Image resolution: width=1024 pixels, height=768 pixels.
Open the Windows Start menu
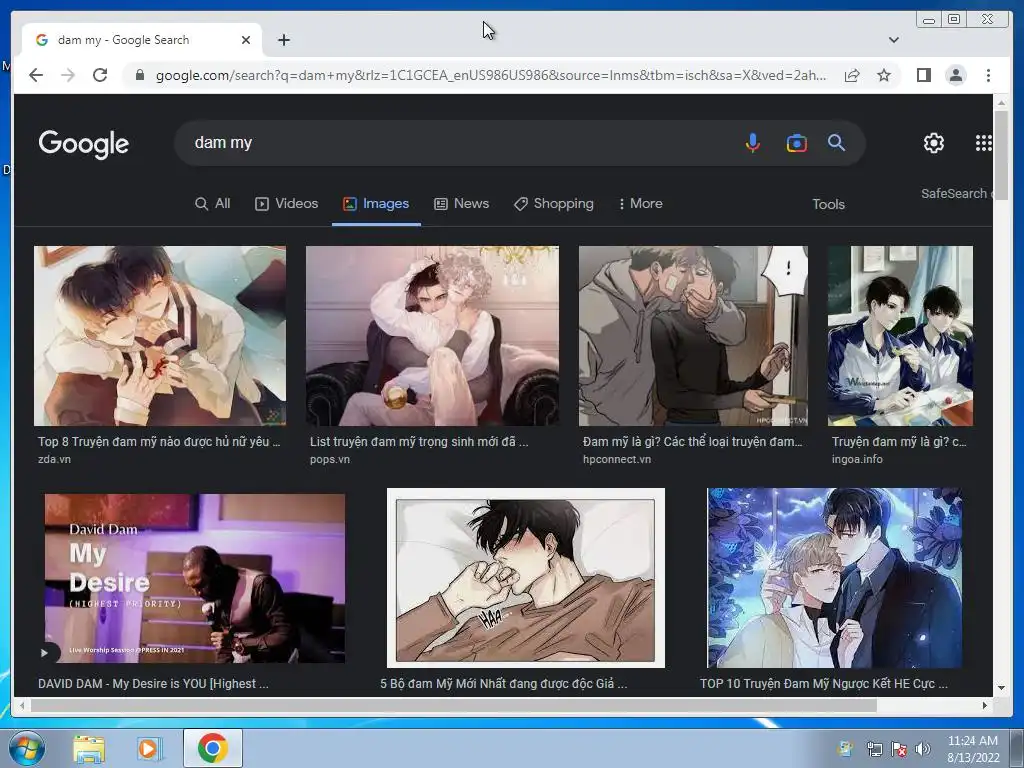26,748
